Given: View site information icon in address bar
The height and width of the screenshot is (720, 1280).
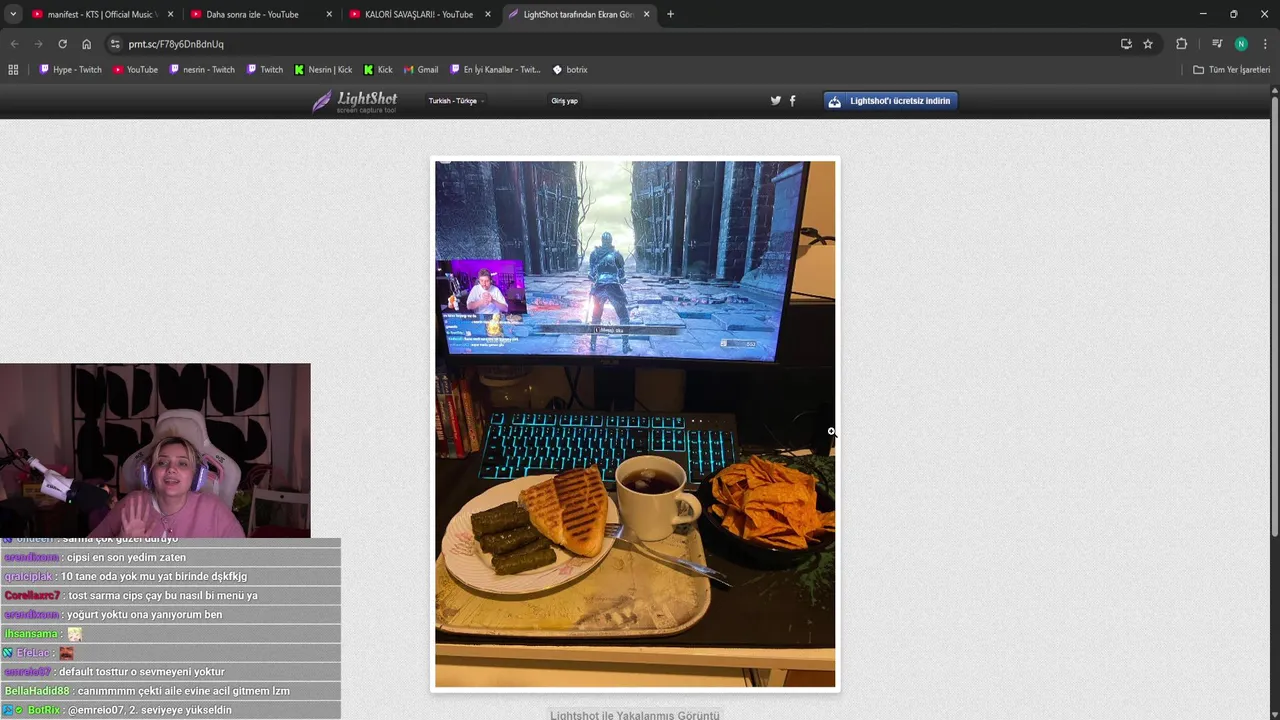Looking at the screenshot, I should [x=115, y=44].
